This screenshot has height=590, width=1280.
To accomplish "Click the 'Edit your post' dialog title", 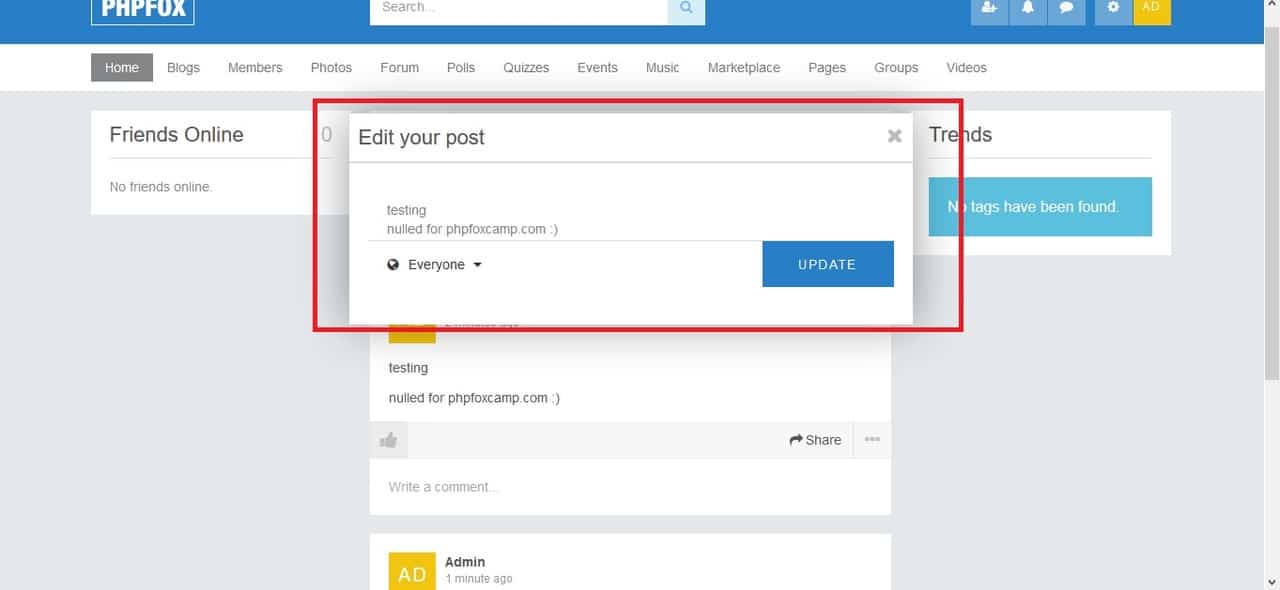I will (421, 137).
